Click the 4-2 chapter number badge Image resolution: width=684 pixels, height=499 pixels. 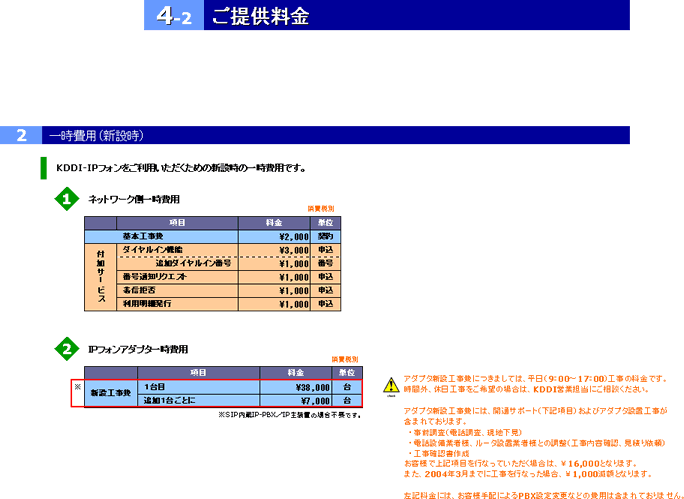tap(174, 15)
